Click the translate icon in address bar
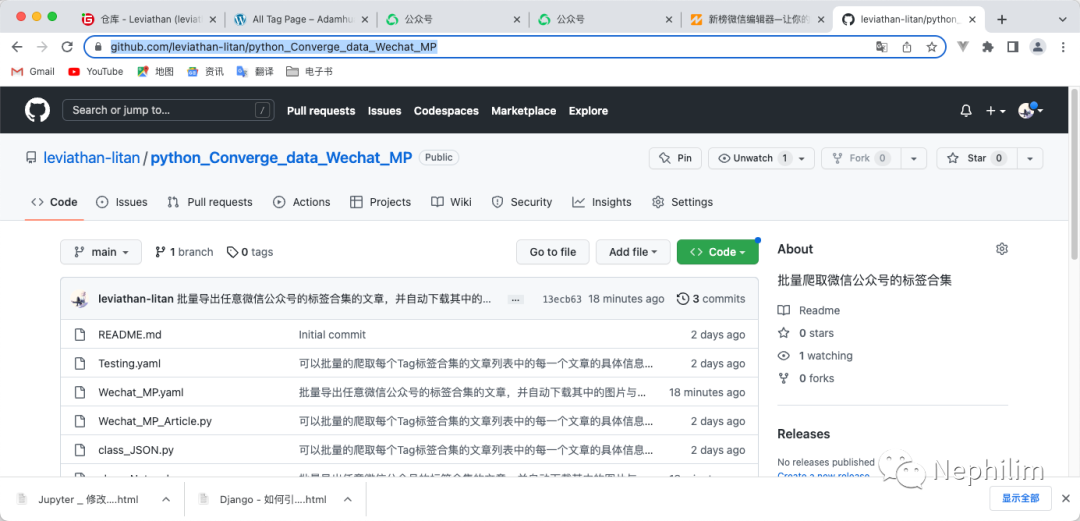 882,47
